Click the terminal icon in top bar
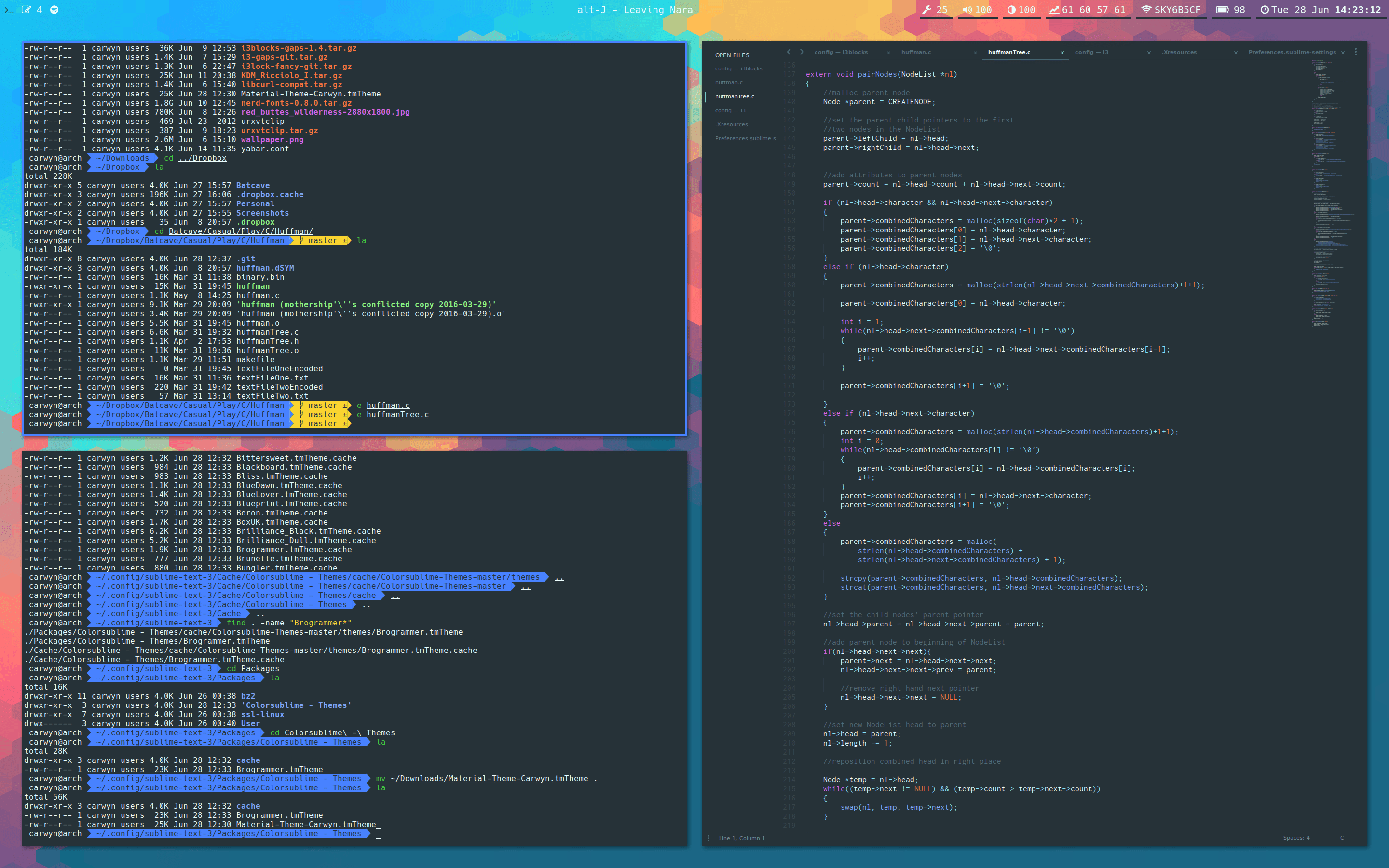The image size is (1389, 868). click(x=9, y=10)
